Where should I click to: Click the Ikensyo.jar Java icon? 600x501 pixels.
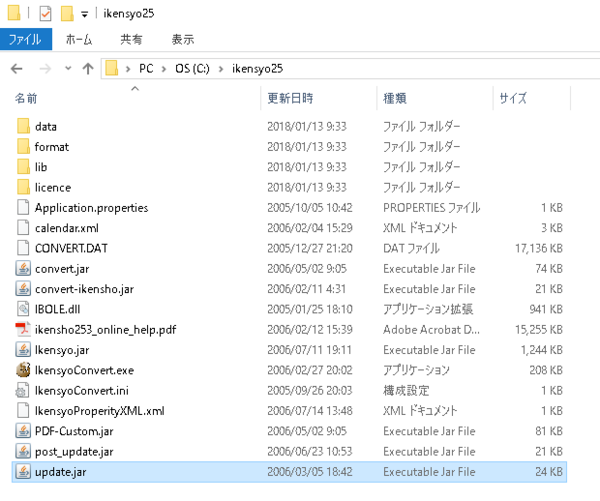[23, 349]
